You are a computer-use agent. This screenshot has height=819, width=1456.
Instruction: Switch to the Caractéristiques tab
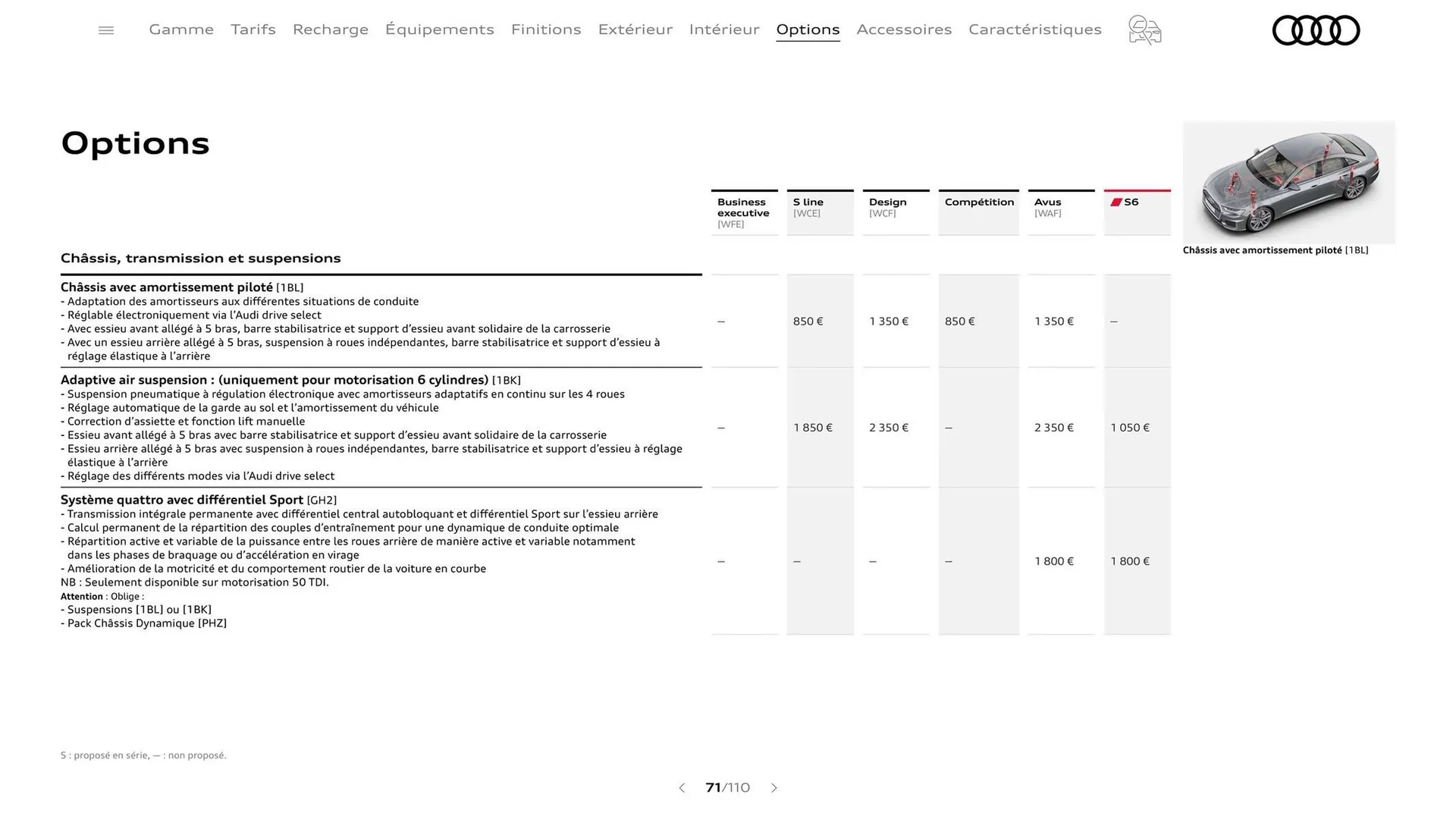coord(1034,30)
